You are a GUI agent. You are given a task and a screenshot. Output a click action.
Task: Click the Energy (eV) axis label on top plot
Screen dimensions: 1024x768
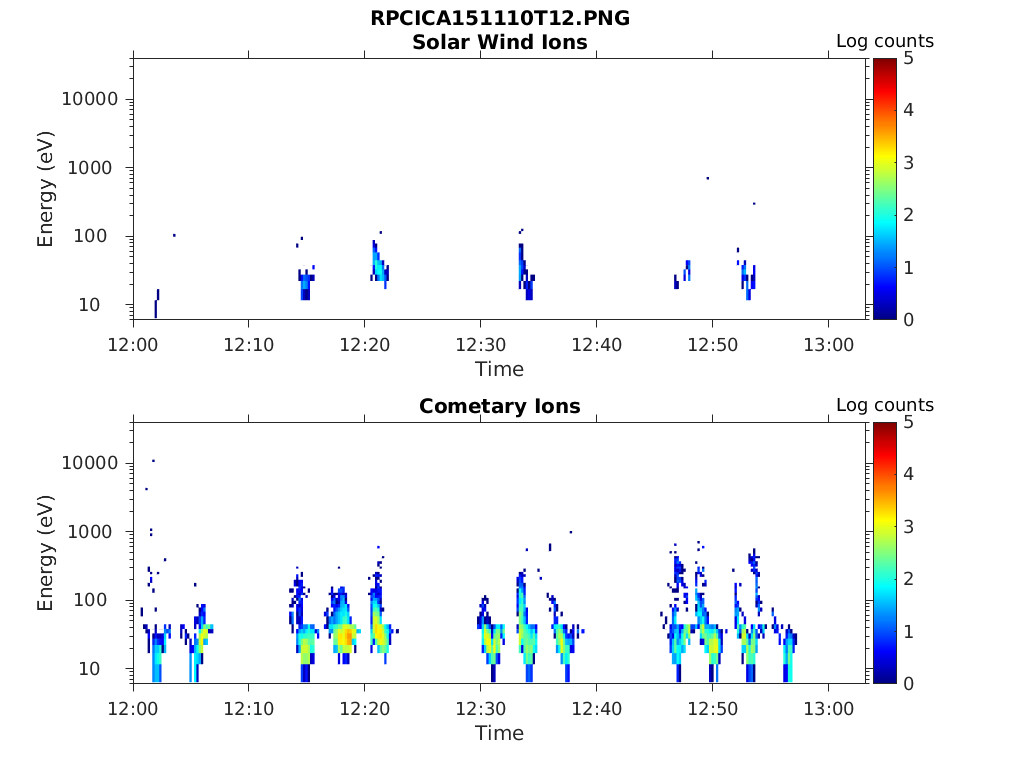(44, 189)
